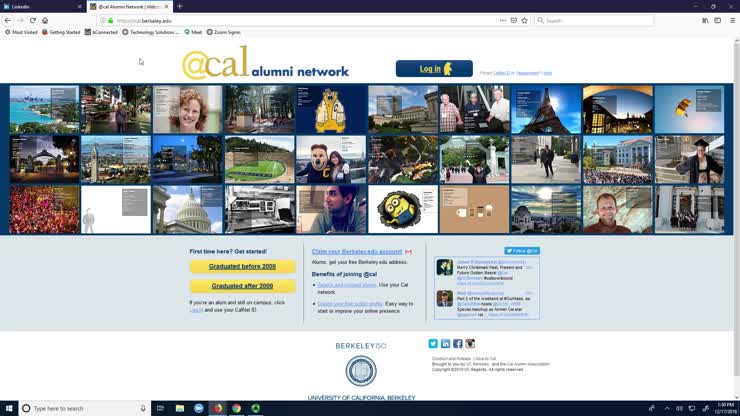This screenshot has width=740, height=416.
Task: Open File Explorer from the taskbar
Action: 180,408
